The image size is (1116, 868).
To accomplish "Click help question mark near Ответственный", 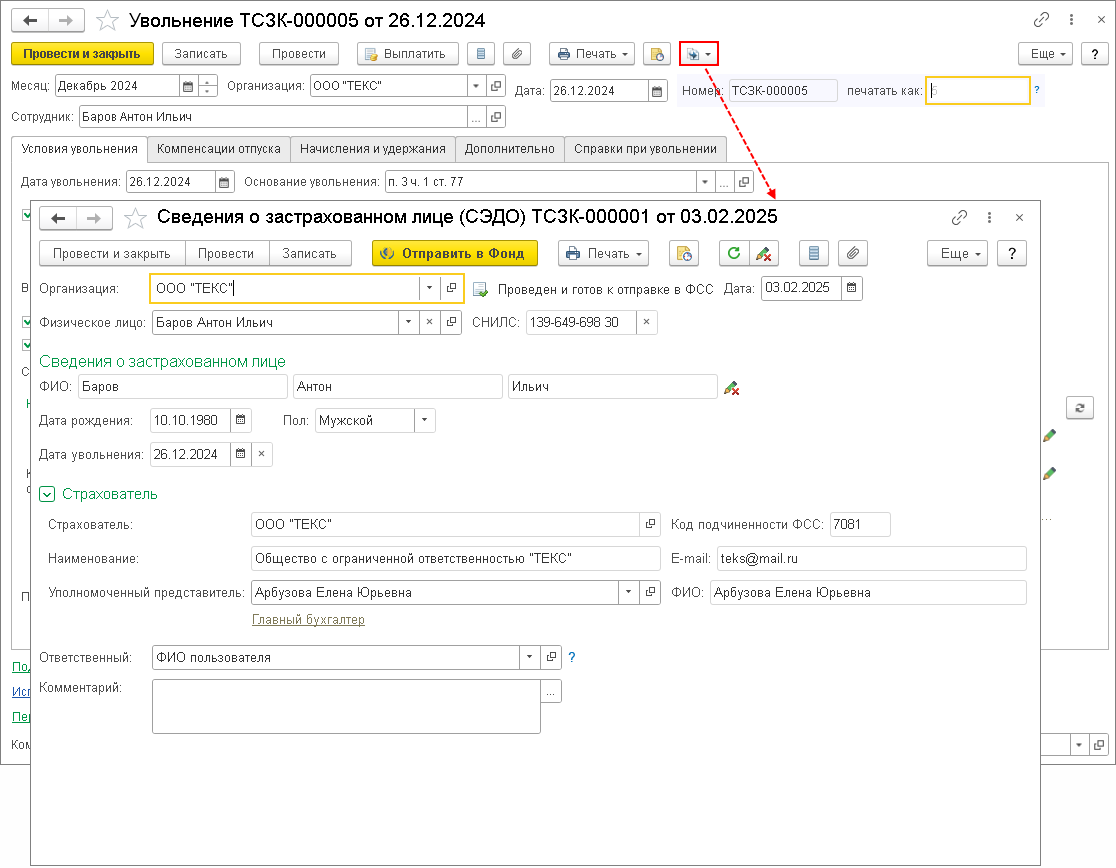I will click(572, 657).
